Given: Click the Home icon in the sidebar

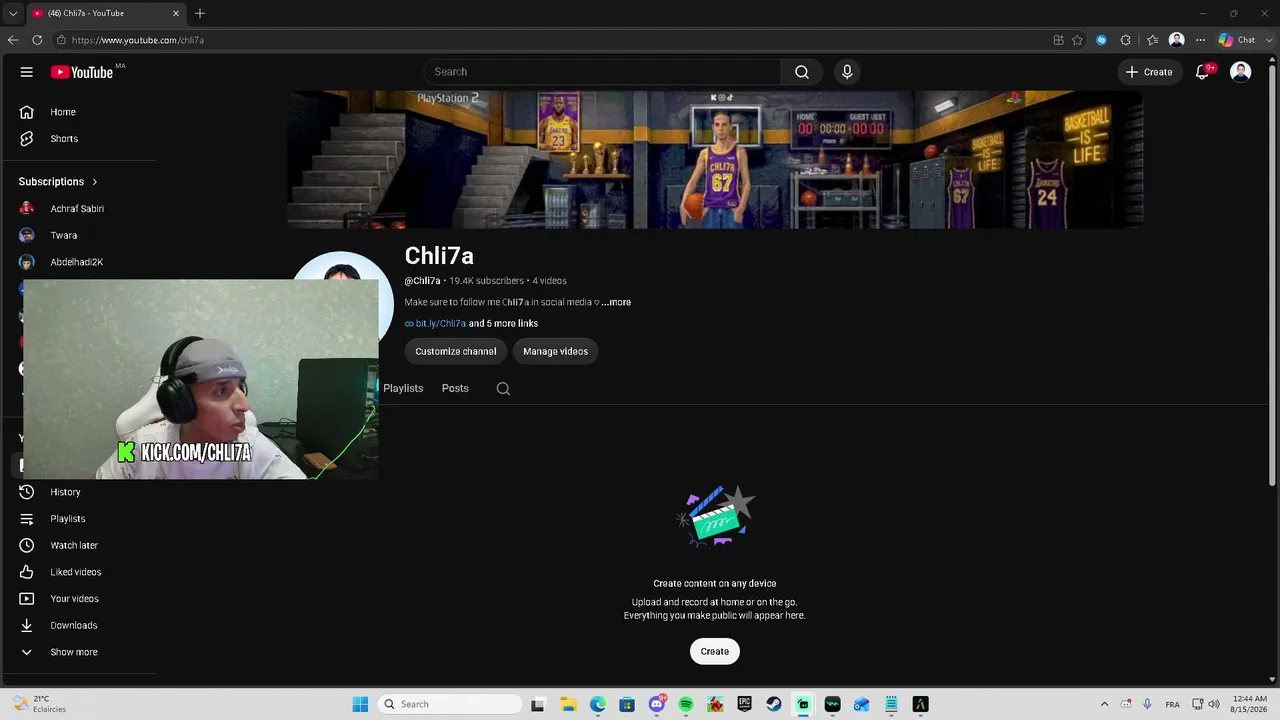Looking at the screenshot, I should pyautogui.click(x=27, y=112).
